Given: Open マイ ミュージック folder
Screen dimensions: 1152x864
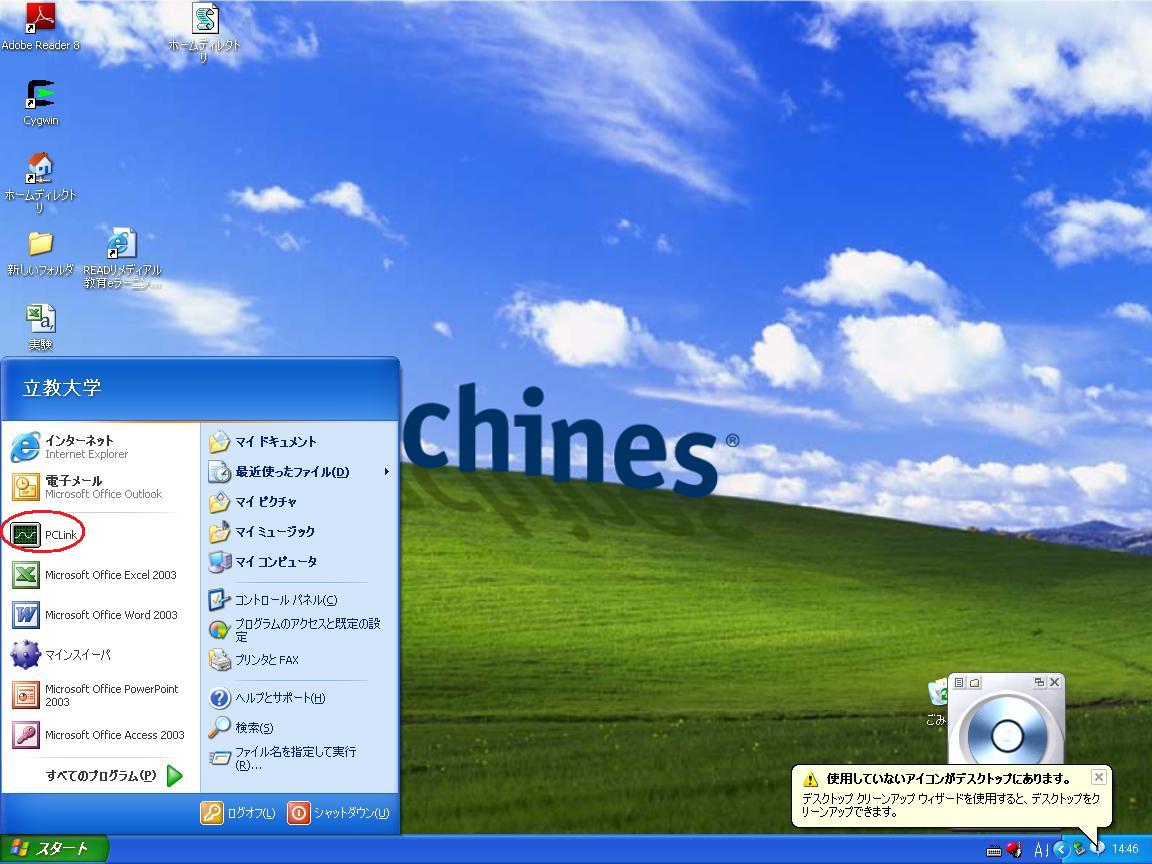Looking at the screenshot, I should [299, 532].
